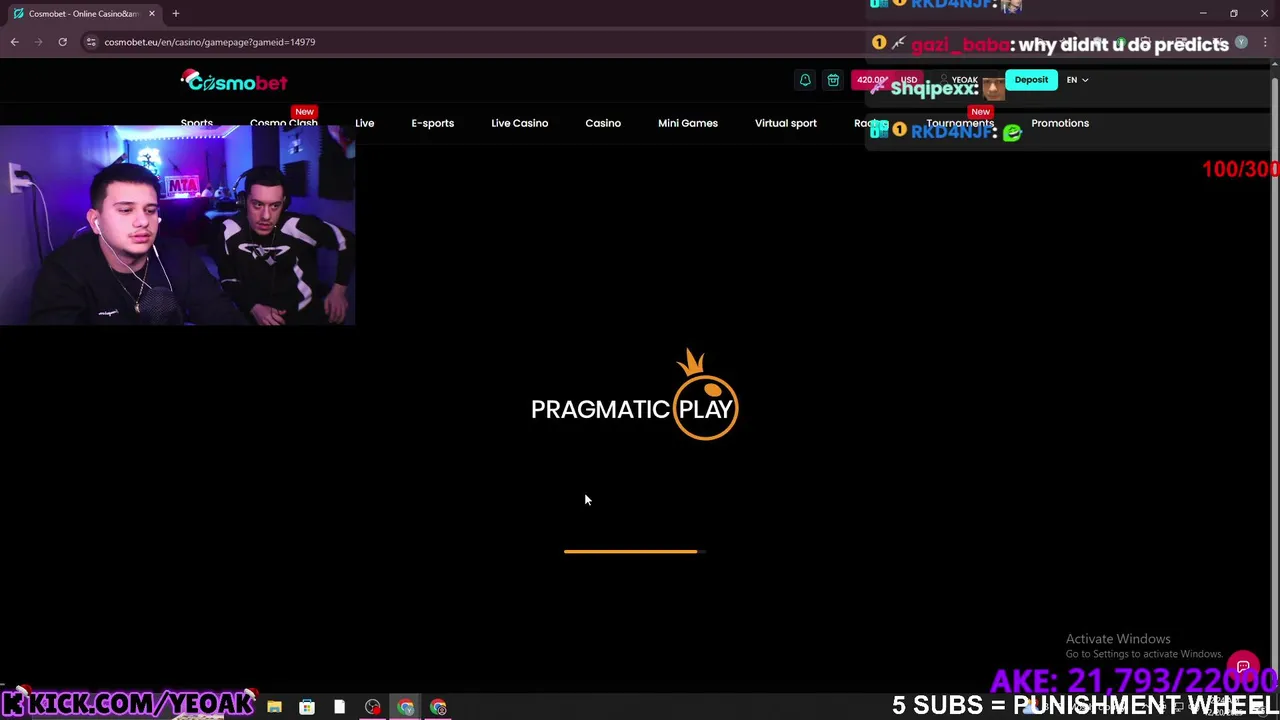Viewport: 1280px width, 720px height.
Task: Reload the page in Chrome
Action: point(62,42)
